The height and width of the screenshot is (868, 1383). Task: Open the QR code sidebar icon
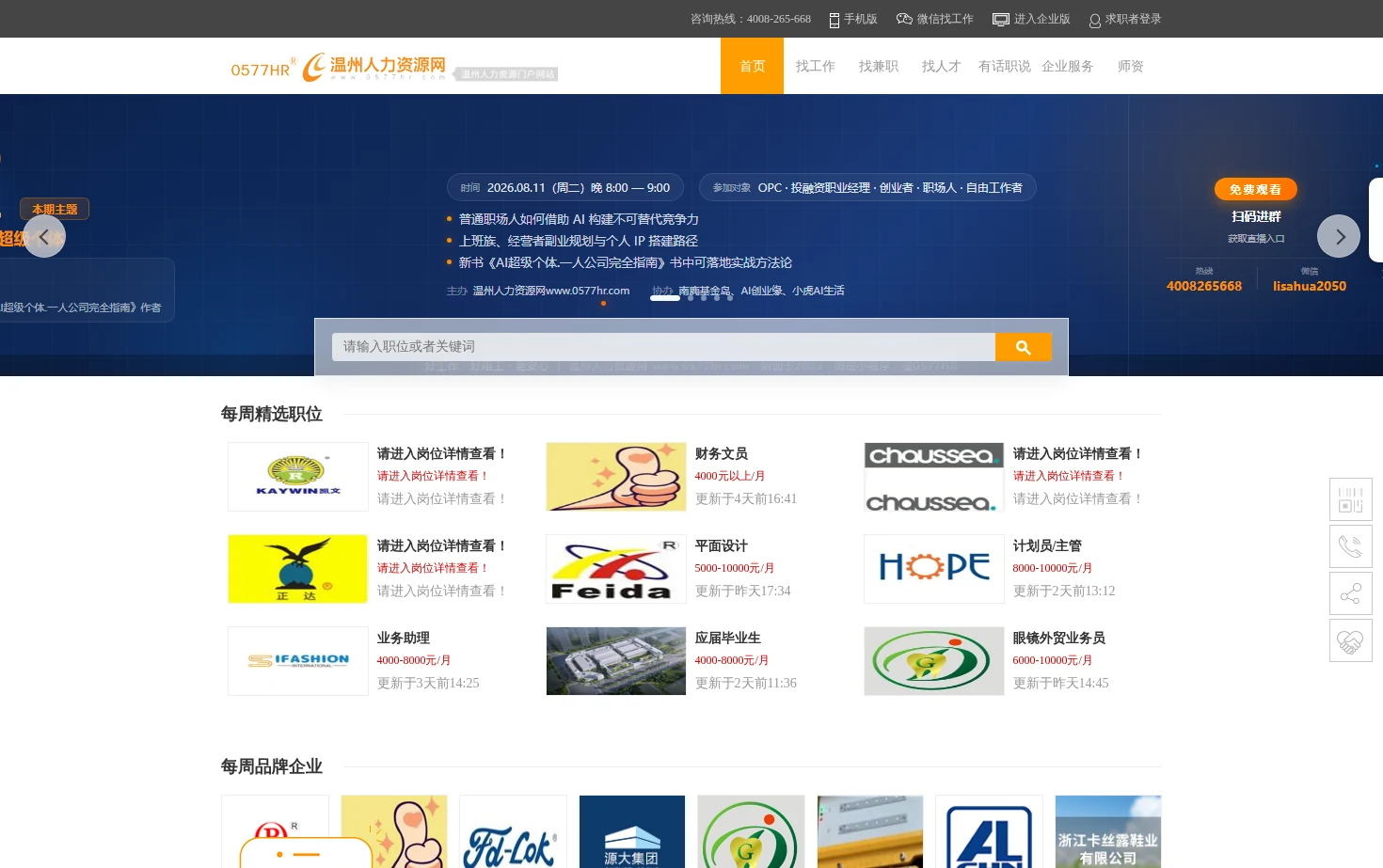point(1351,499)
